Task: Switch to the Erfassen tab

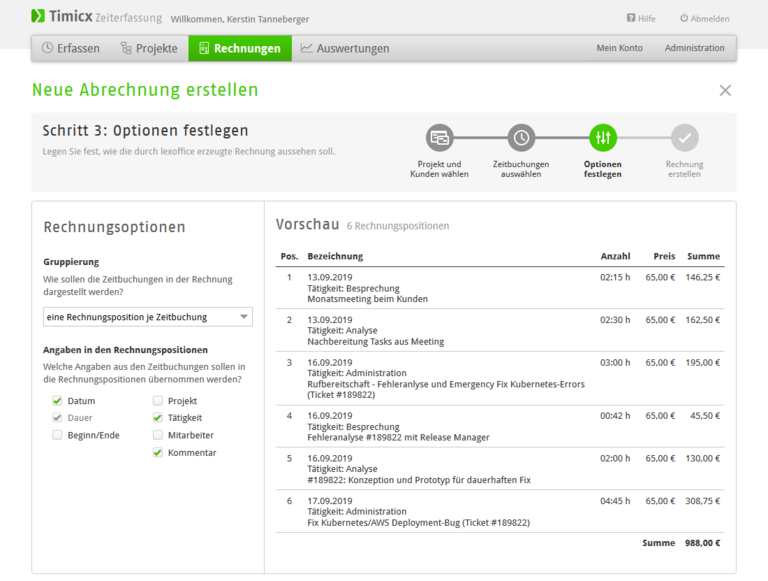Action: tap(71, 48)
